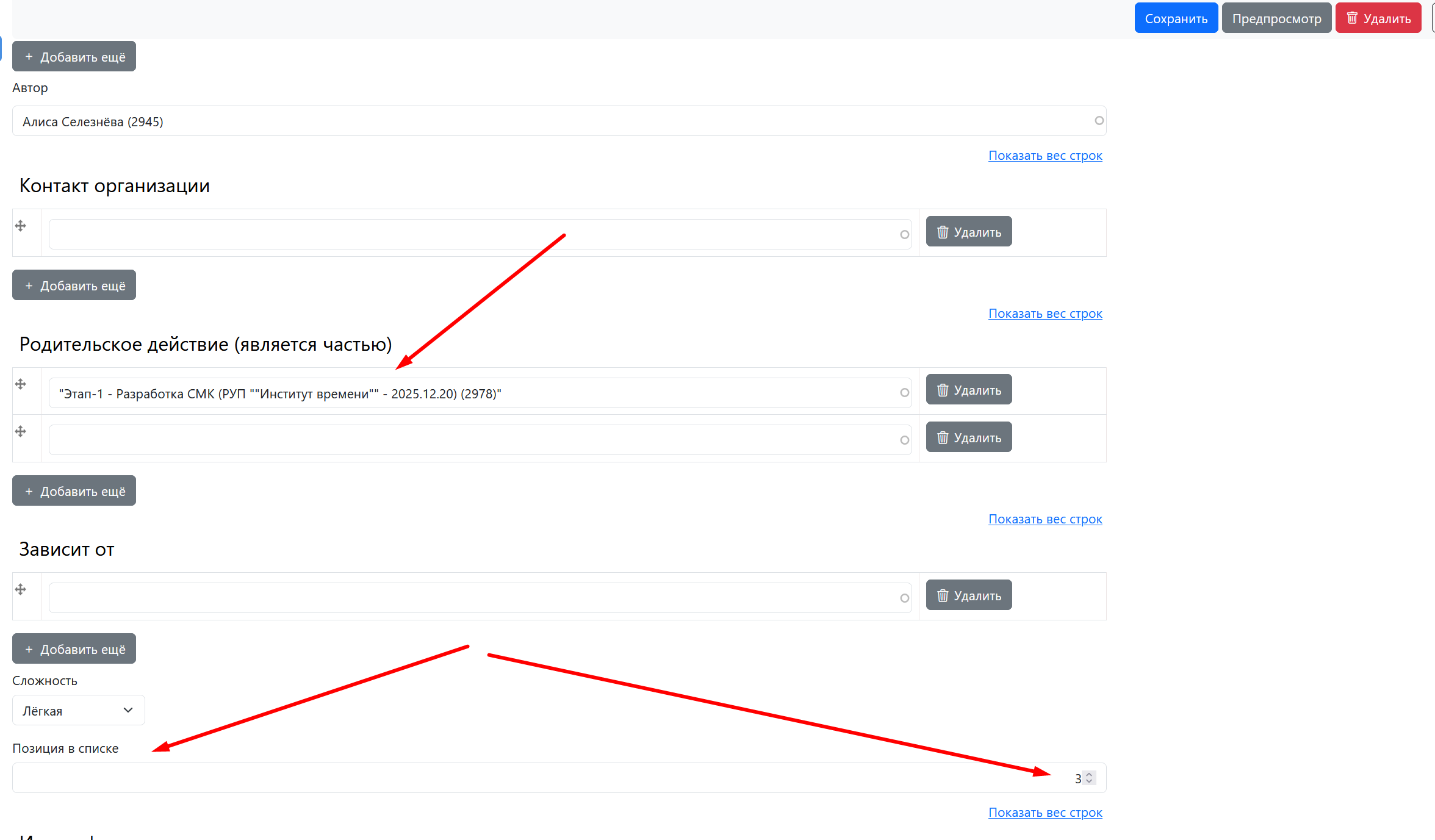
Task: Click drag handle in Зависит от row
Action: [21, 590]
